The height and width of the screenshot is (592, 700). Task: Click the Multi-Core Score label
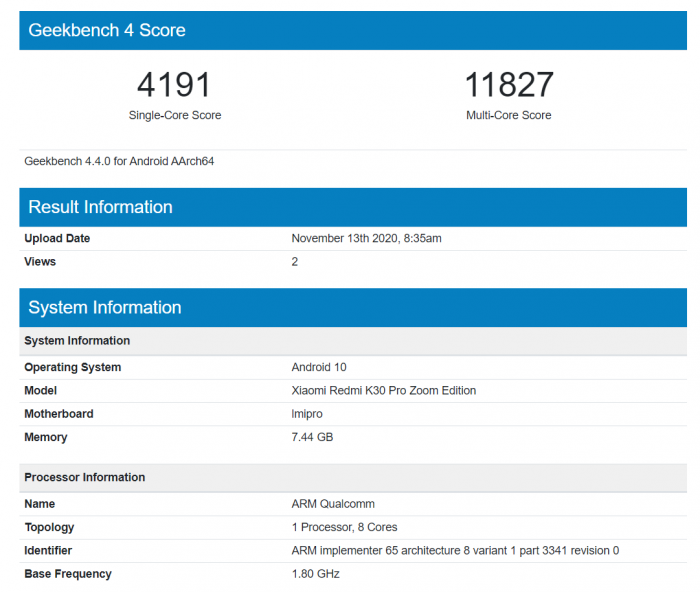coord(508,115)
